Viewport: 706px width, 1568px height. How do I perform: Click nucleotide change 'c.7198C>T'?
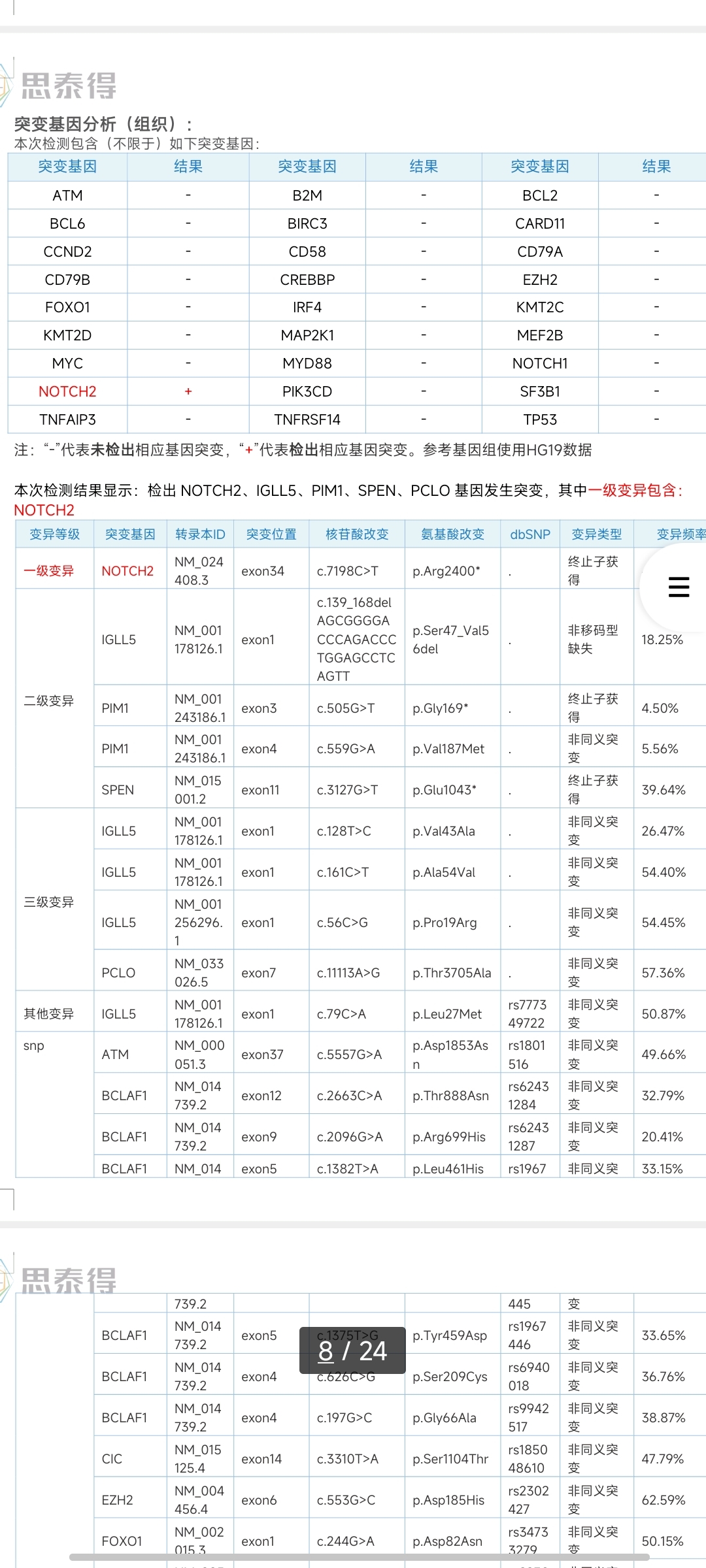tap(348, 571)
